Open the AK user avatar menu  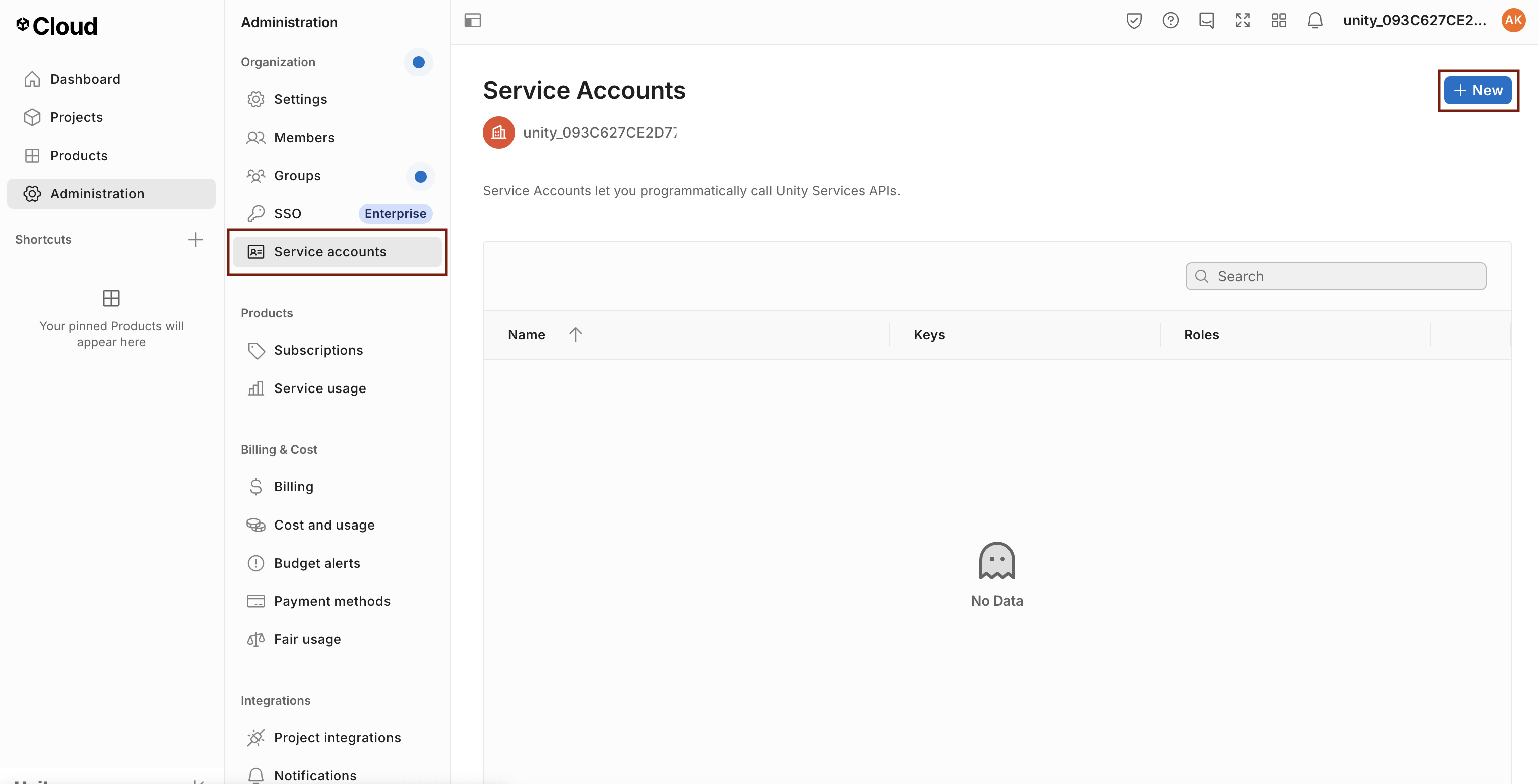[x=1513, y=20]
